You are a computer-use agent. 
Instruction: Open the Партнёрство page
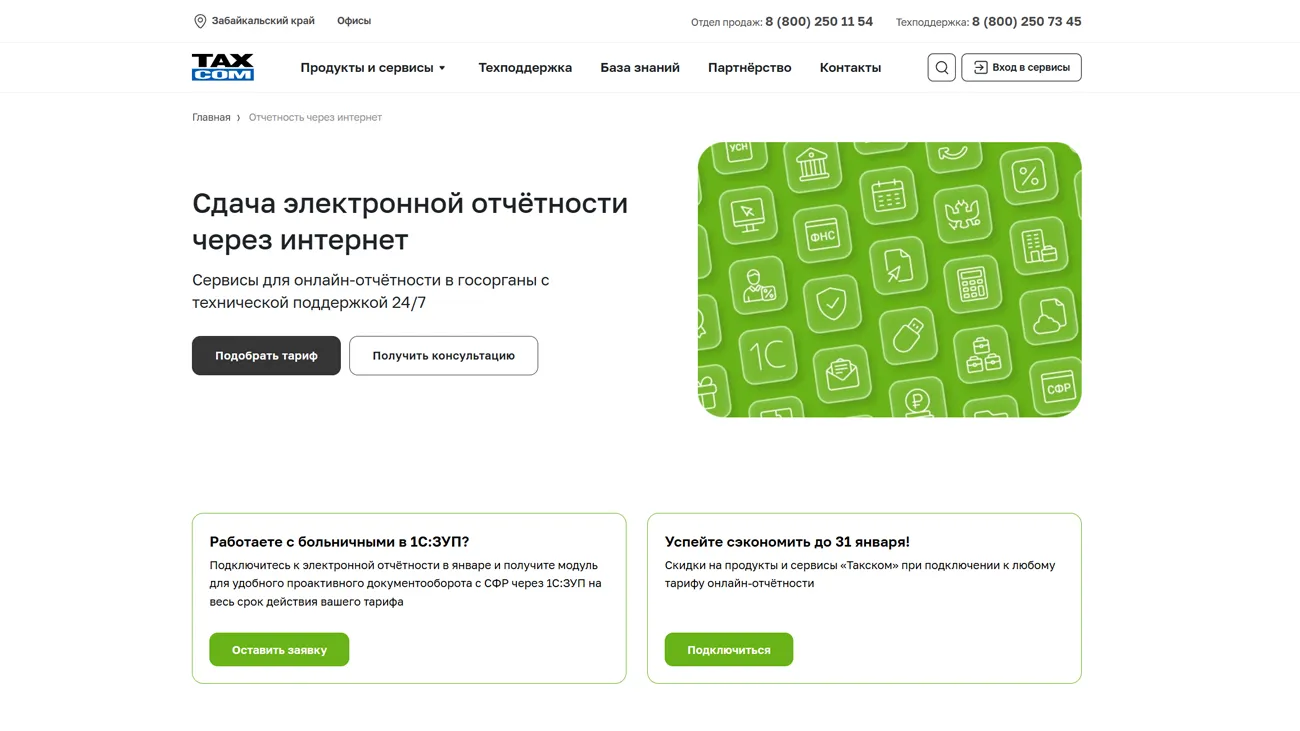749,67
